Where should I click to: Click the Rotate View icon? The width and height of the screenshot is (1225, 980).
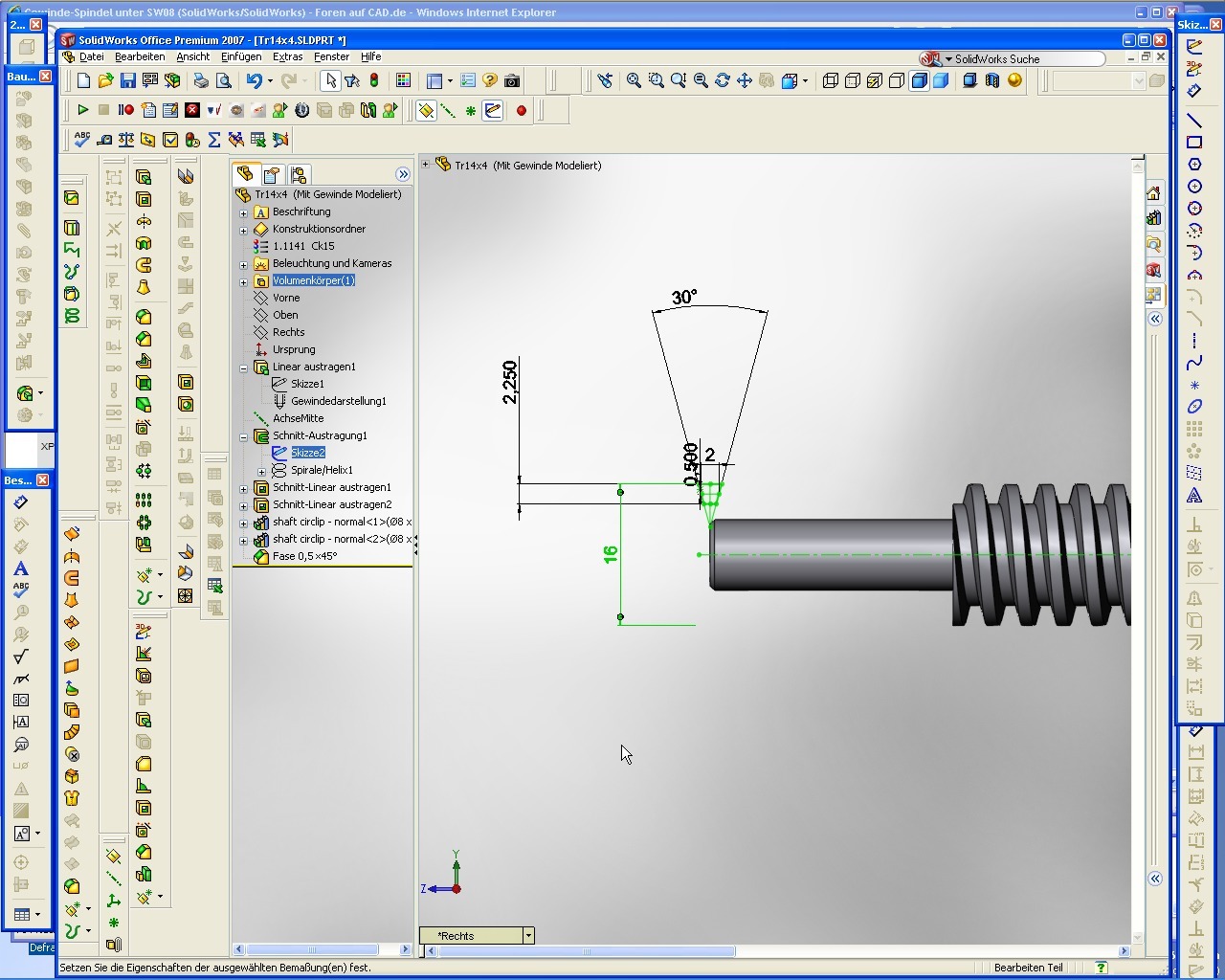pyautogui.click(x=723, y=81)
